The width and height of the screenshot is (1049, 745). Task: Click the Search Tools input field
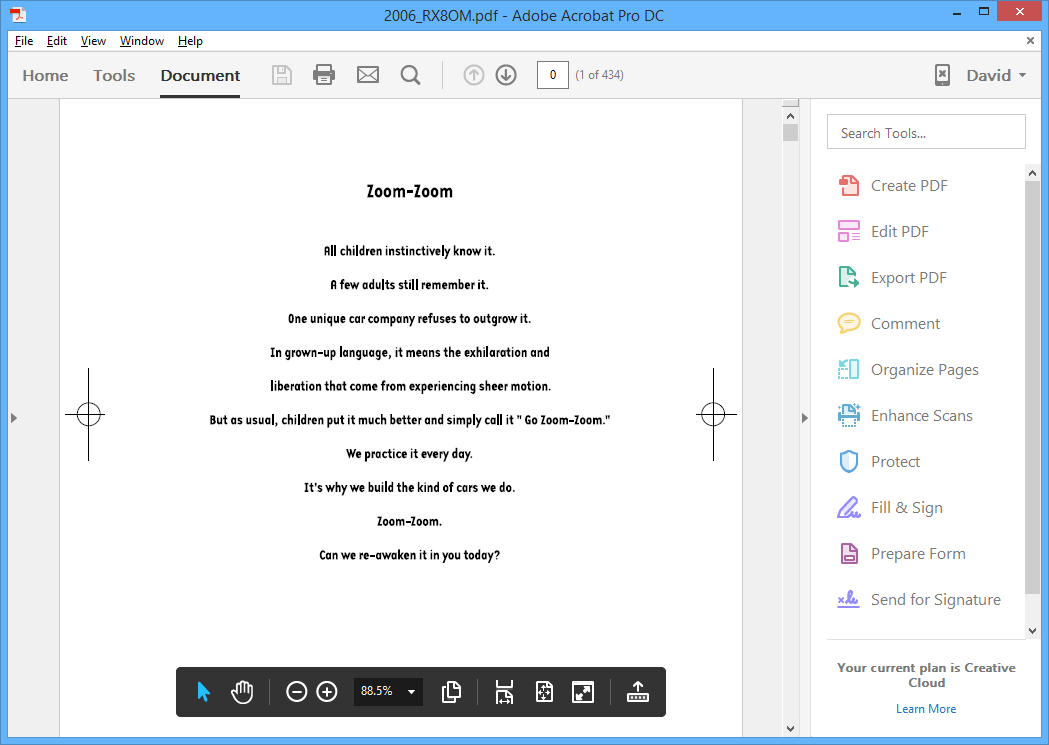click(926, 133)
